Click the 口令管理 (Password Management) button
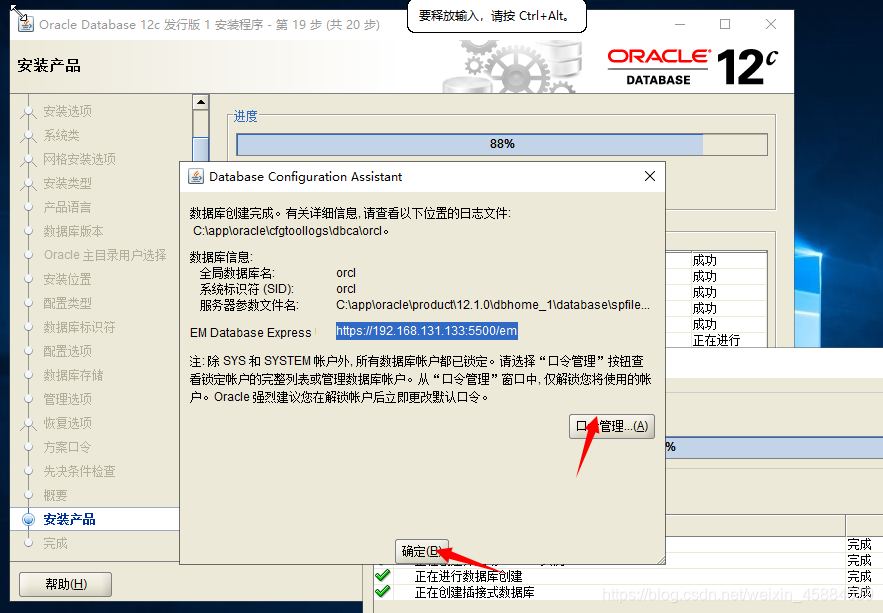Image resolution: width=883 pixels, height=613 pixels. click(612, 426)
